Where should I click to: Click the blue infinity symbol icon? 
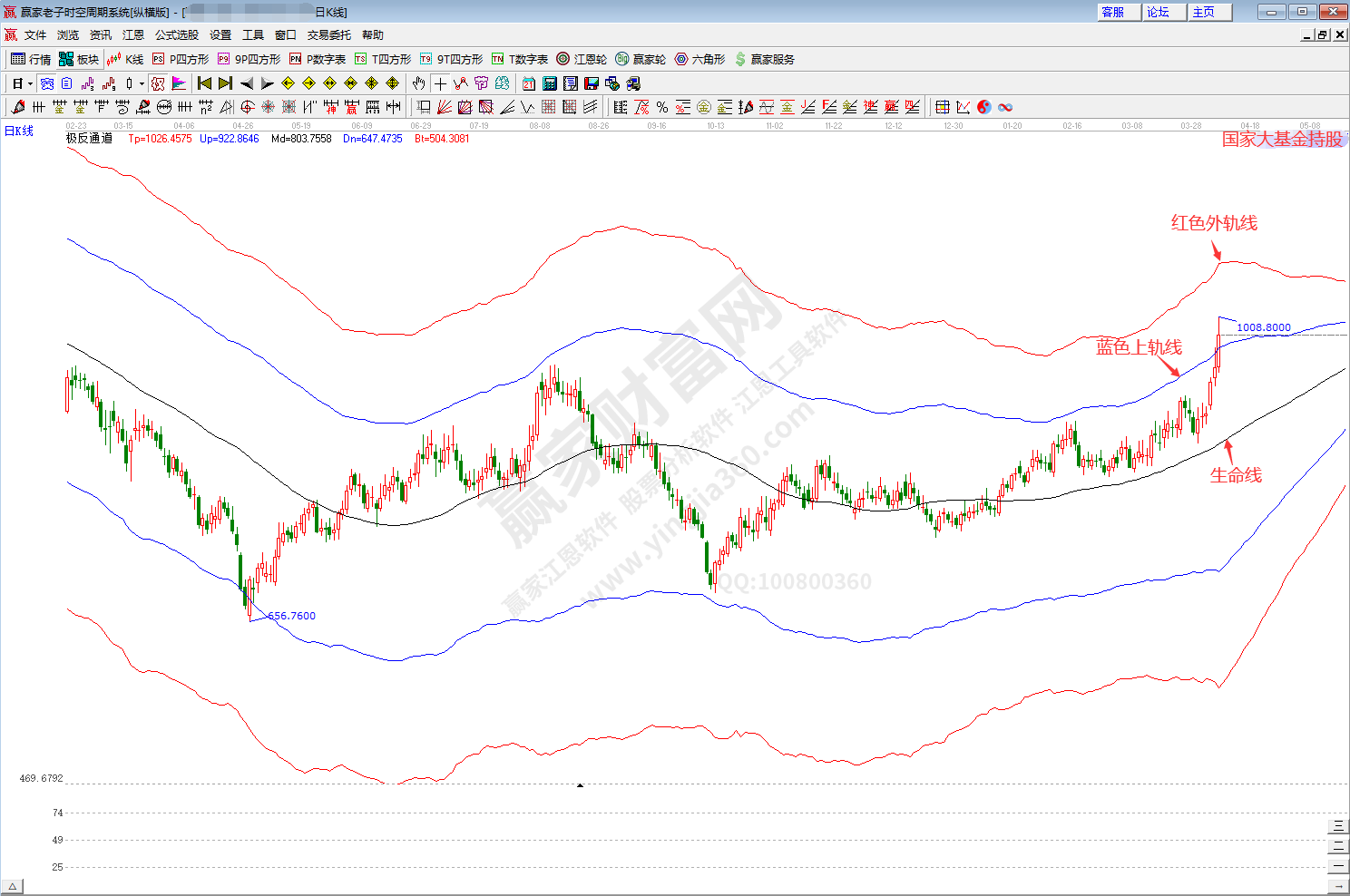point(1005,107)
